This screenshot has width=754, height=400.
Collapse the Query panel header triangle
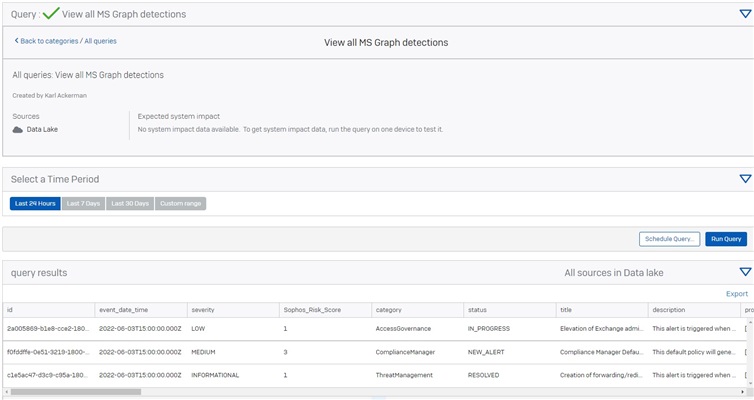tap(745, 14)
